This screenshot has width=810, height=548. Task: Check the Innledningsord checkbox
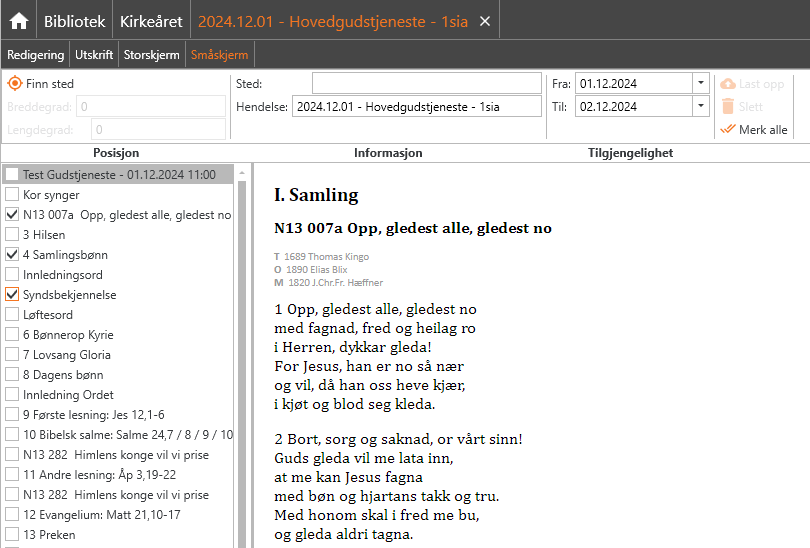click(12, 274)
